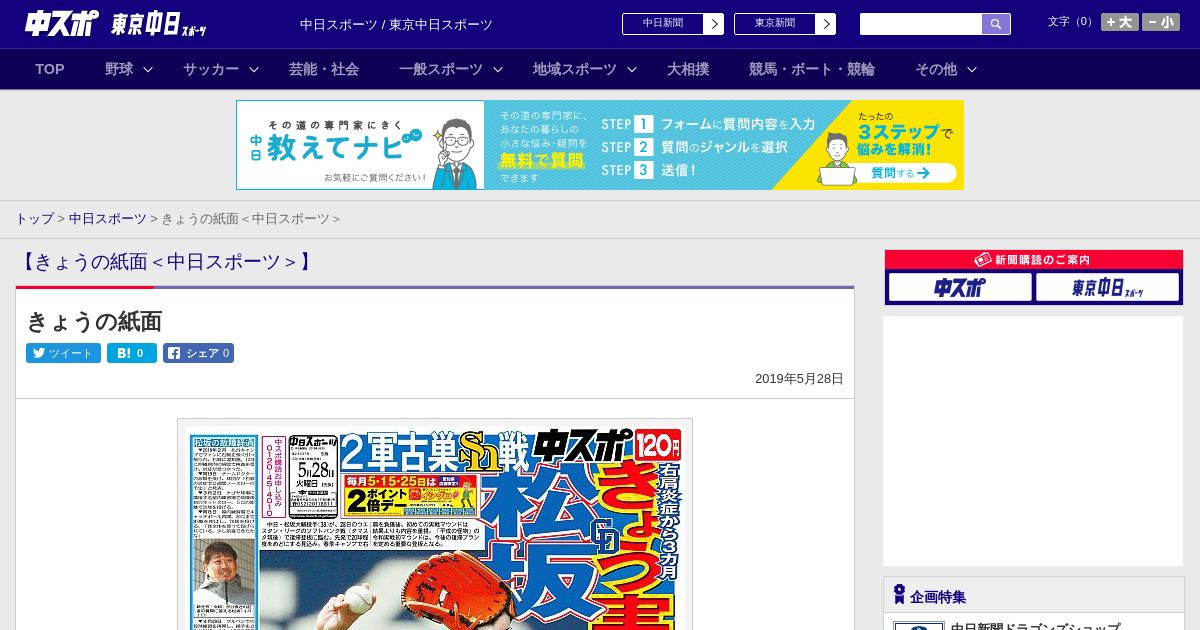Open the 大相撲 menu item
Image resolution: width=1200 pixels, height=630 pixels.
coord(688,69)
